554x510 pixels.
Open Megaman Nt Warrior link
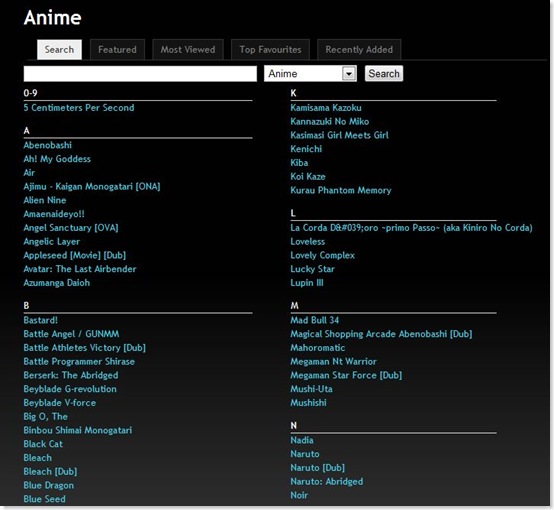tap(334, 362)
